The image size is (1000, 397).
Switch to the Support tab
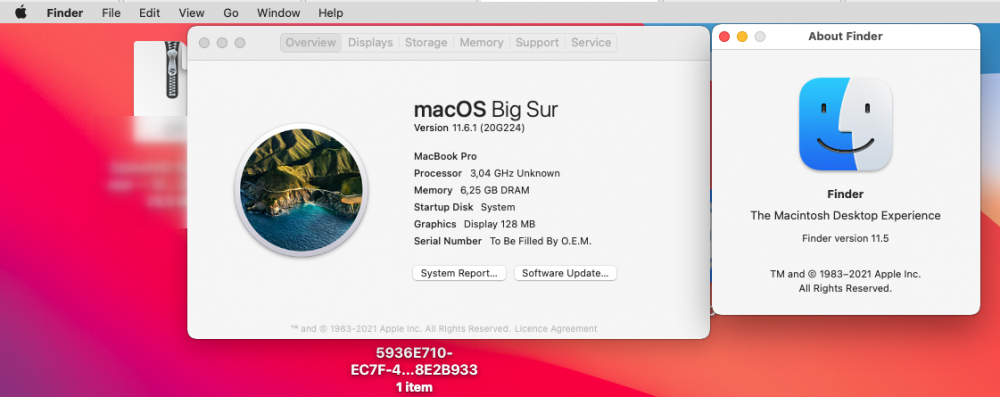[x=537, y=43]
